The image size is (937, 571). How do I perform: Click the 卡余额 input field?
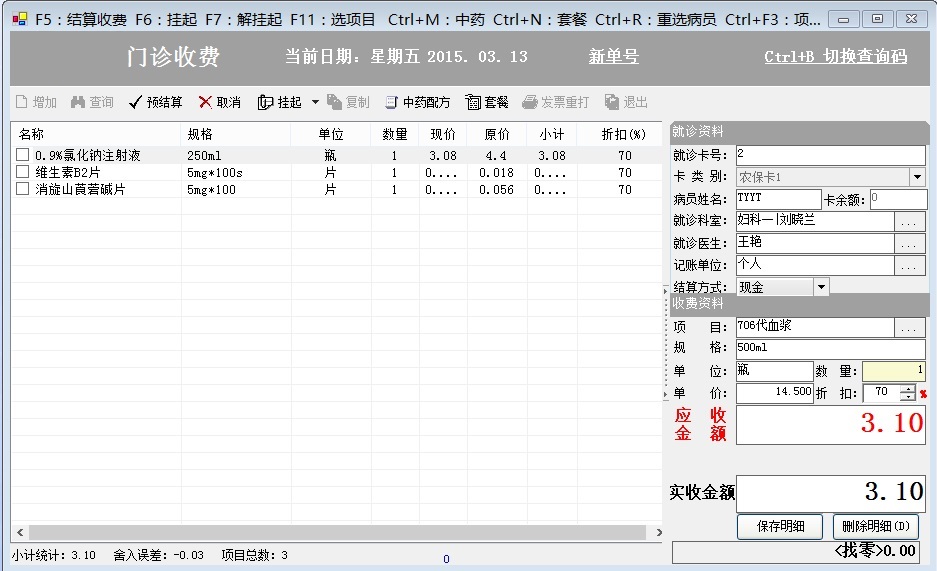pos(898,199)
